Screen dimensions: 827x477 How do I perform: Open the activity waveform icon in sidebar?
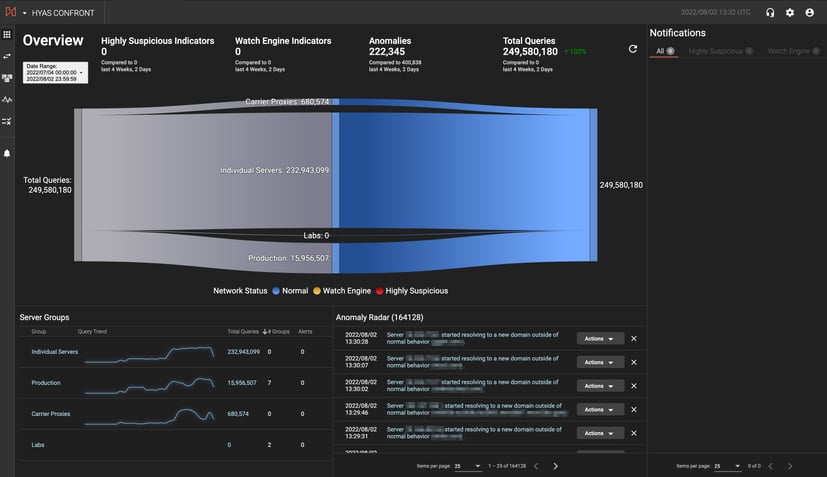(x=7, y=100)
